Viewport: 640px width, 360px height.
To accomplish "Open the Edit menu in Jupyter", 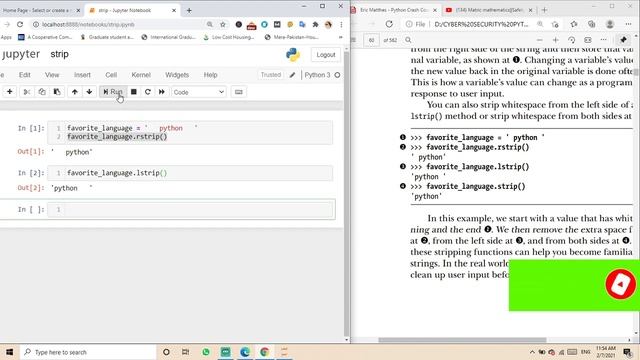I will coord(24,75).
